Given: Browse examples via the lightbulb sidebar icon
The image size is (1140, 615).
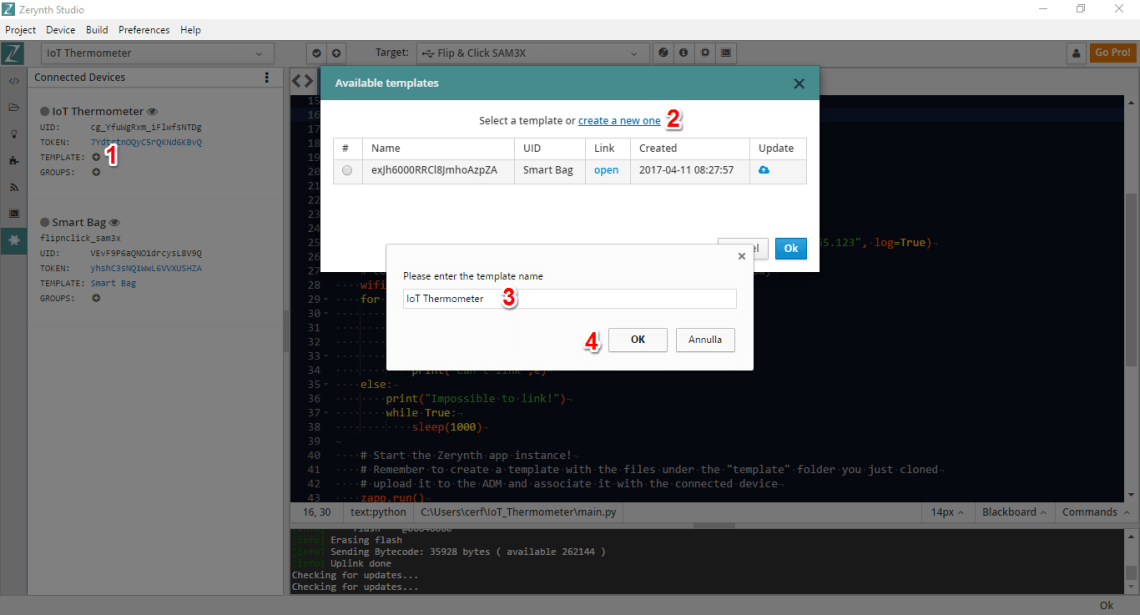Looking at the screenshot, I should [x=13, y=135].
